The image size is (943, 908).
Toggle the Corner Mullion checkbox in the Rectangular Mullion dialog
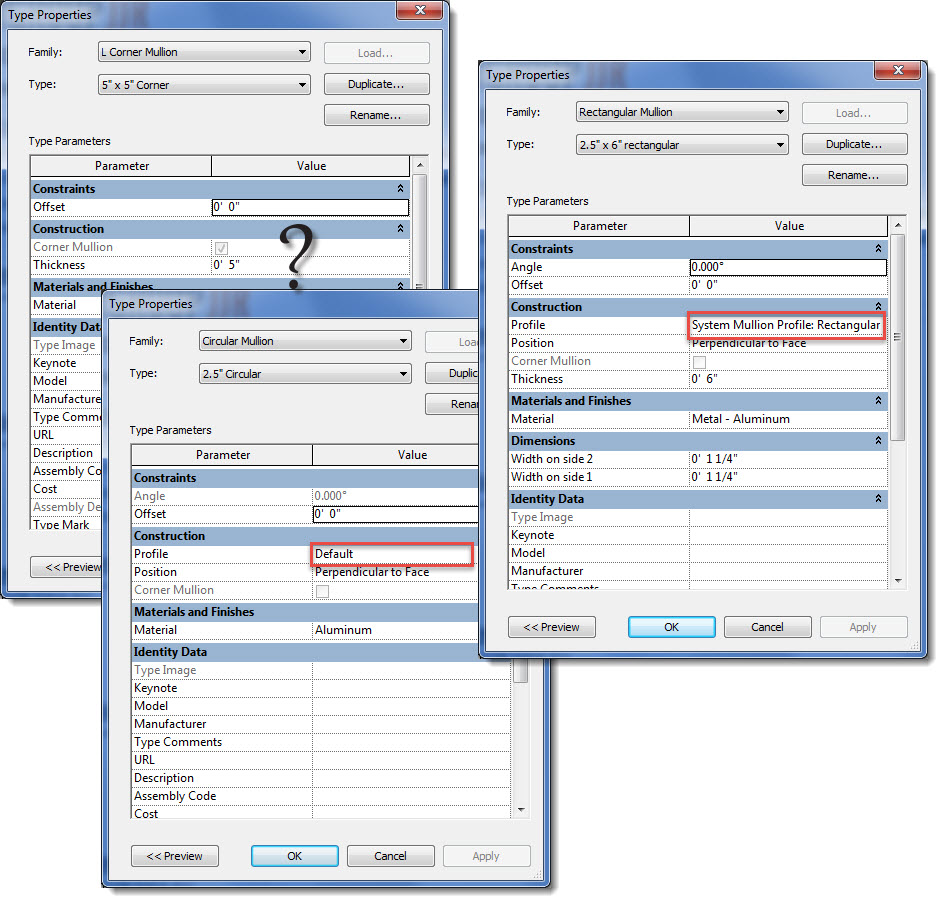[x=698, y=360]
